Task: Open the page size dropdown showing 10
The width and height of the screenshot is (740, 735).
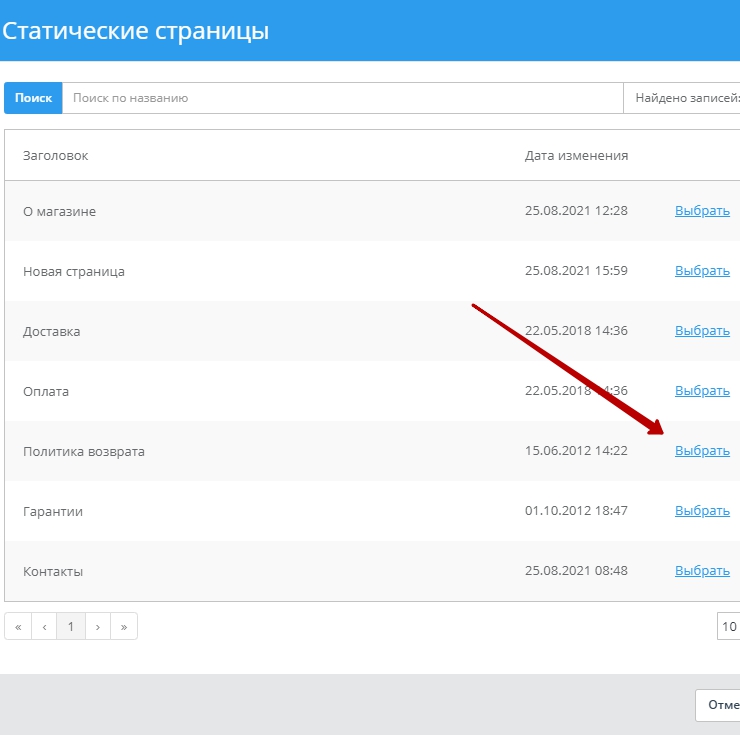Action: tap(729, 627)
